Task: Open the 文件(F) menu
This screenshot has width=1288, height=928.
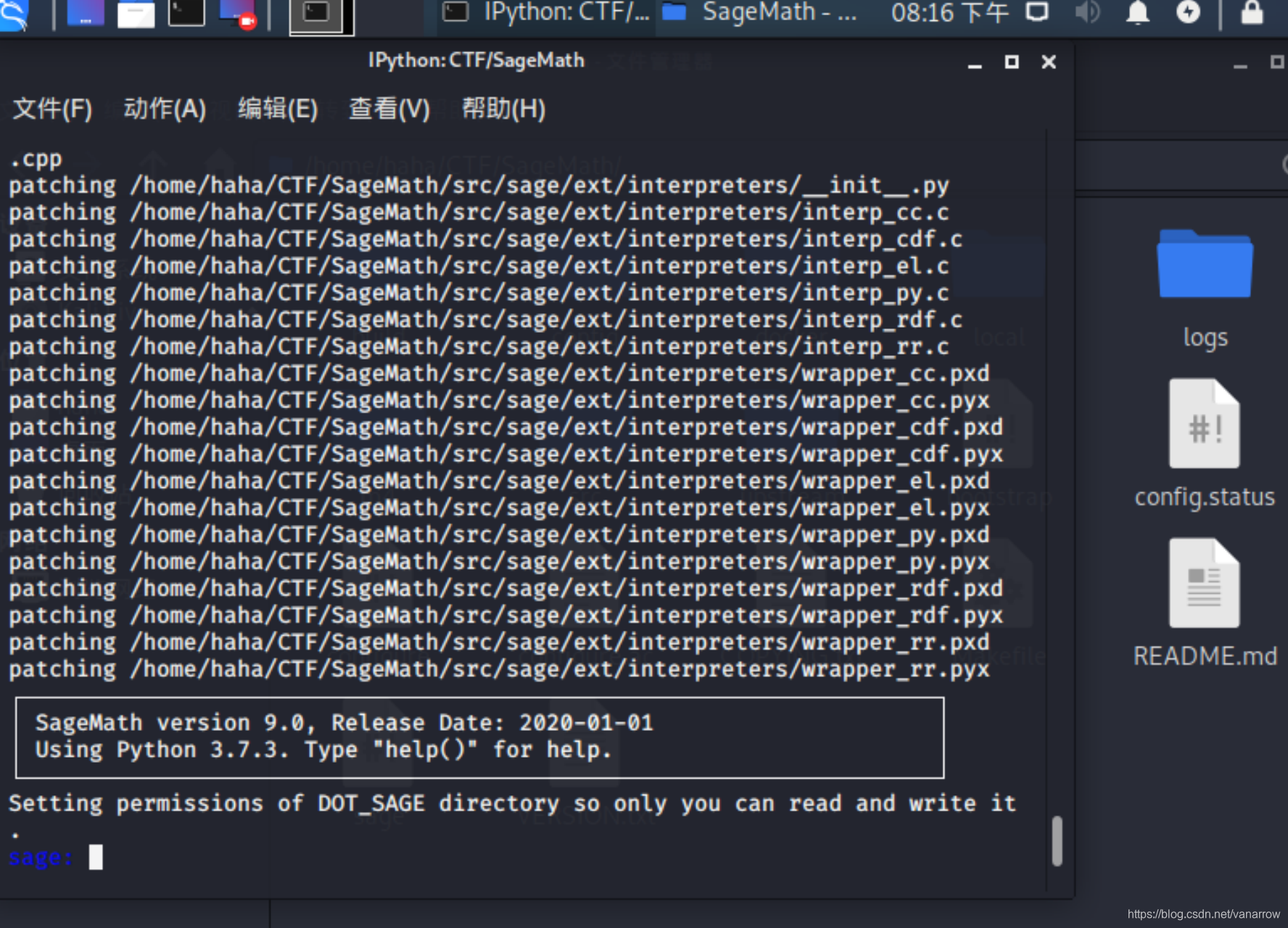Action: coord(53,109)
